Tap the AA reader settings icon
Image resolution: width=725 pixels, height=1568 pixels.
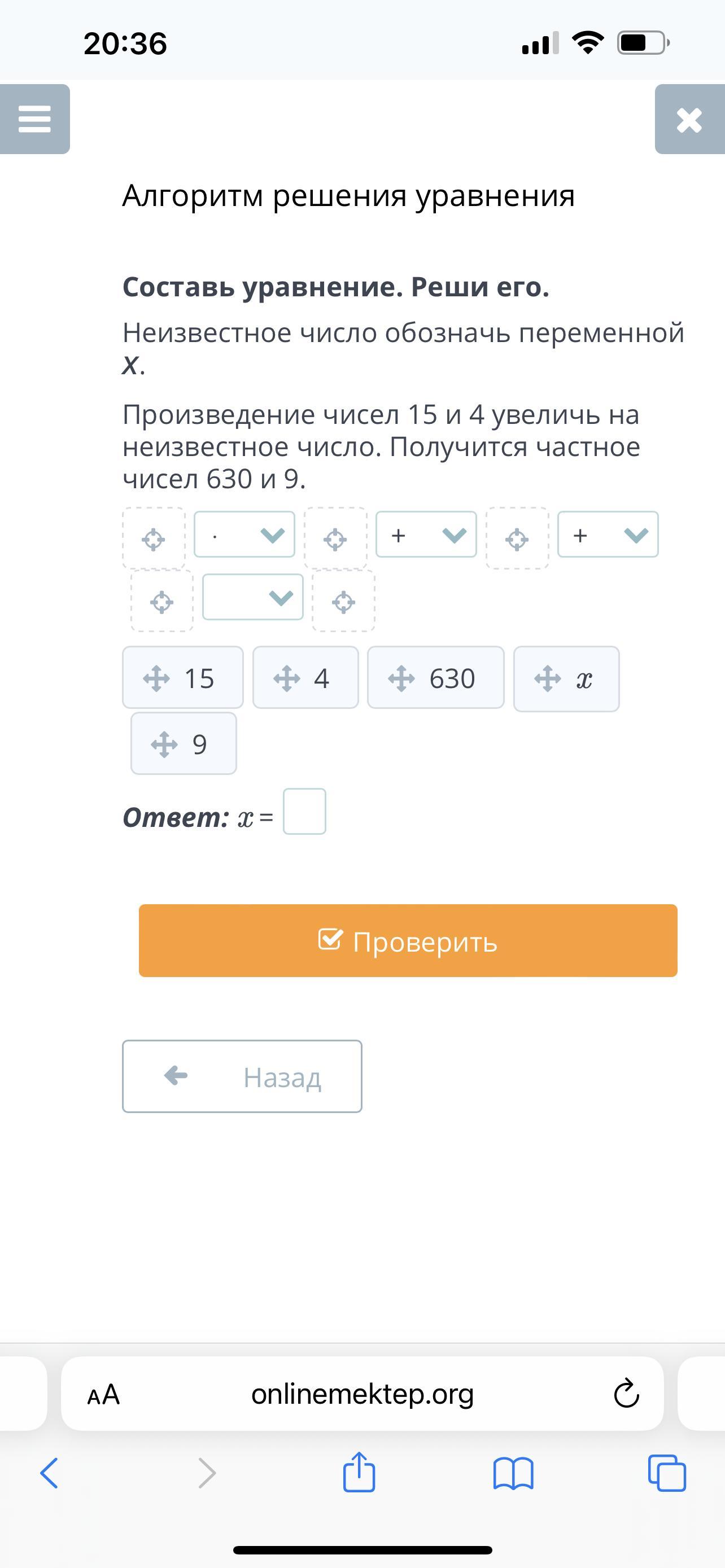103,1394
